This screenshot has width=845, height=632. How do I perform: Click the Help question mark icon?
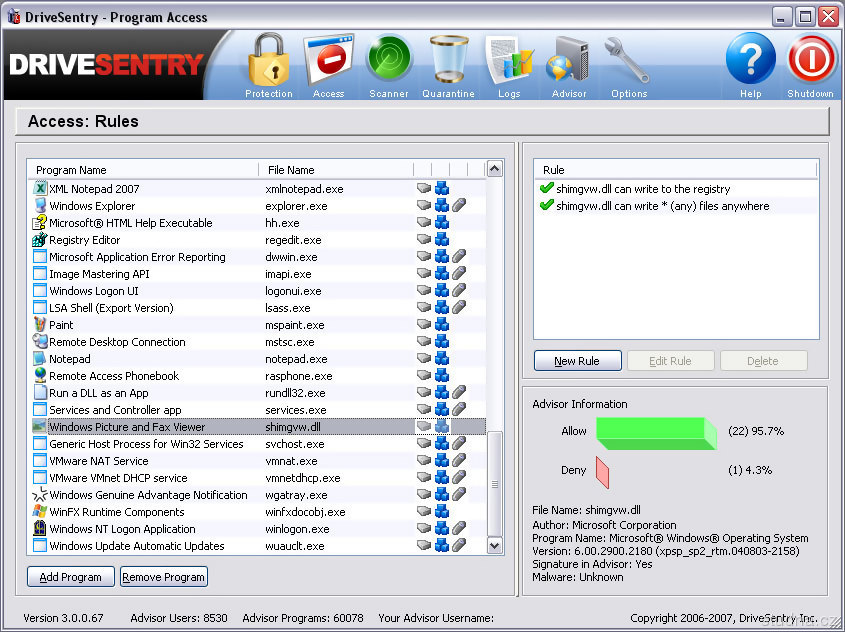[x=750, y=62]
